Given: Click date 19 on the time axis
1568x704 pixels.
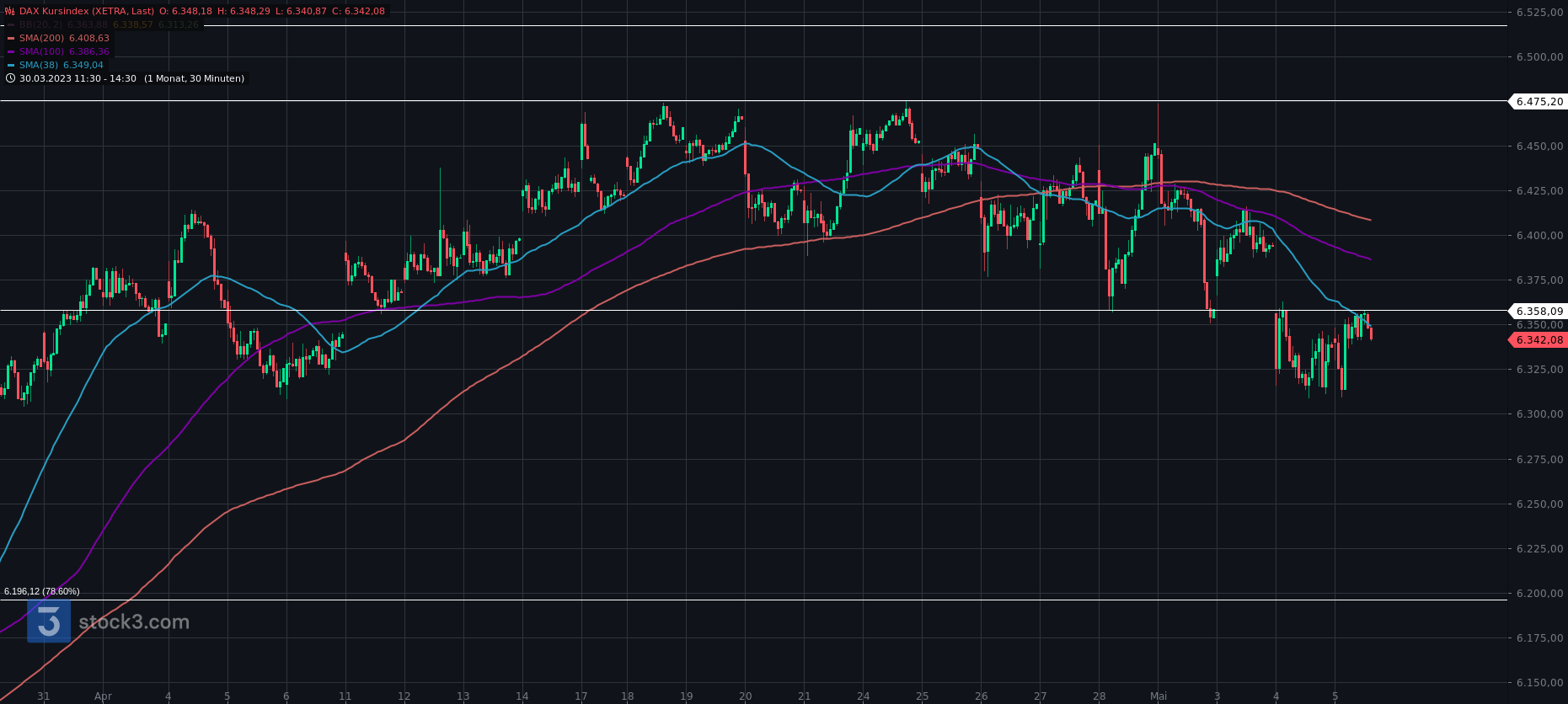Looking at the screenshot, I should tap(687, 696).
